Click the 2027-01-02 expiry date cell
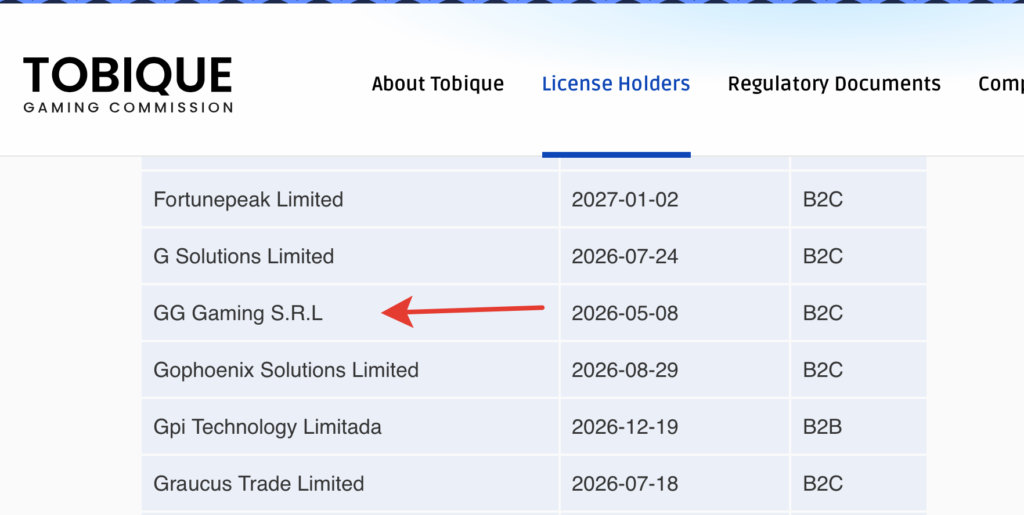This screenshot has width=1024, height=515. point(624,200)
